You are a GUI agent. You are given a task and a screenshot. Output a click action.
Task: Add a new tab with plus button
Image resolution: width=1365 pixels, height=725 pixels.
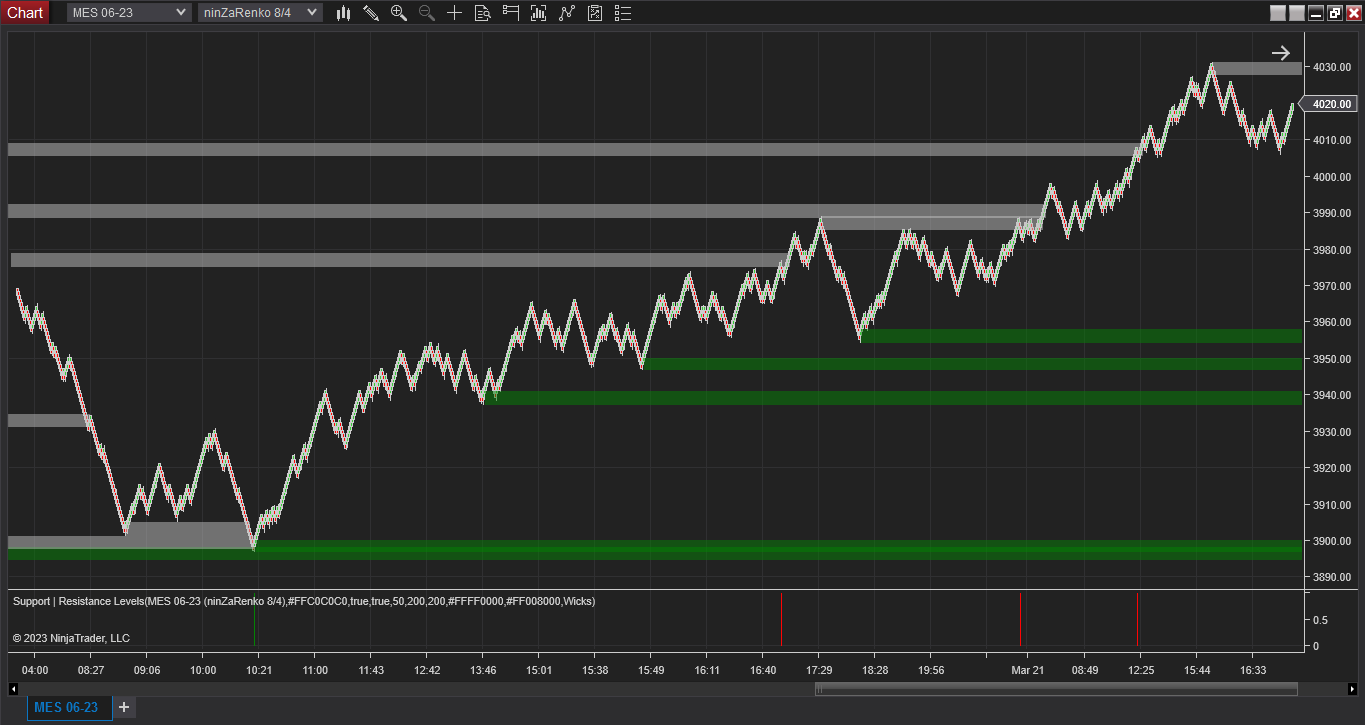pos(124,707)
